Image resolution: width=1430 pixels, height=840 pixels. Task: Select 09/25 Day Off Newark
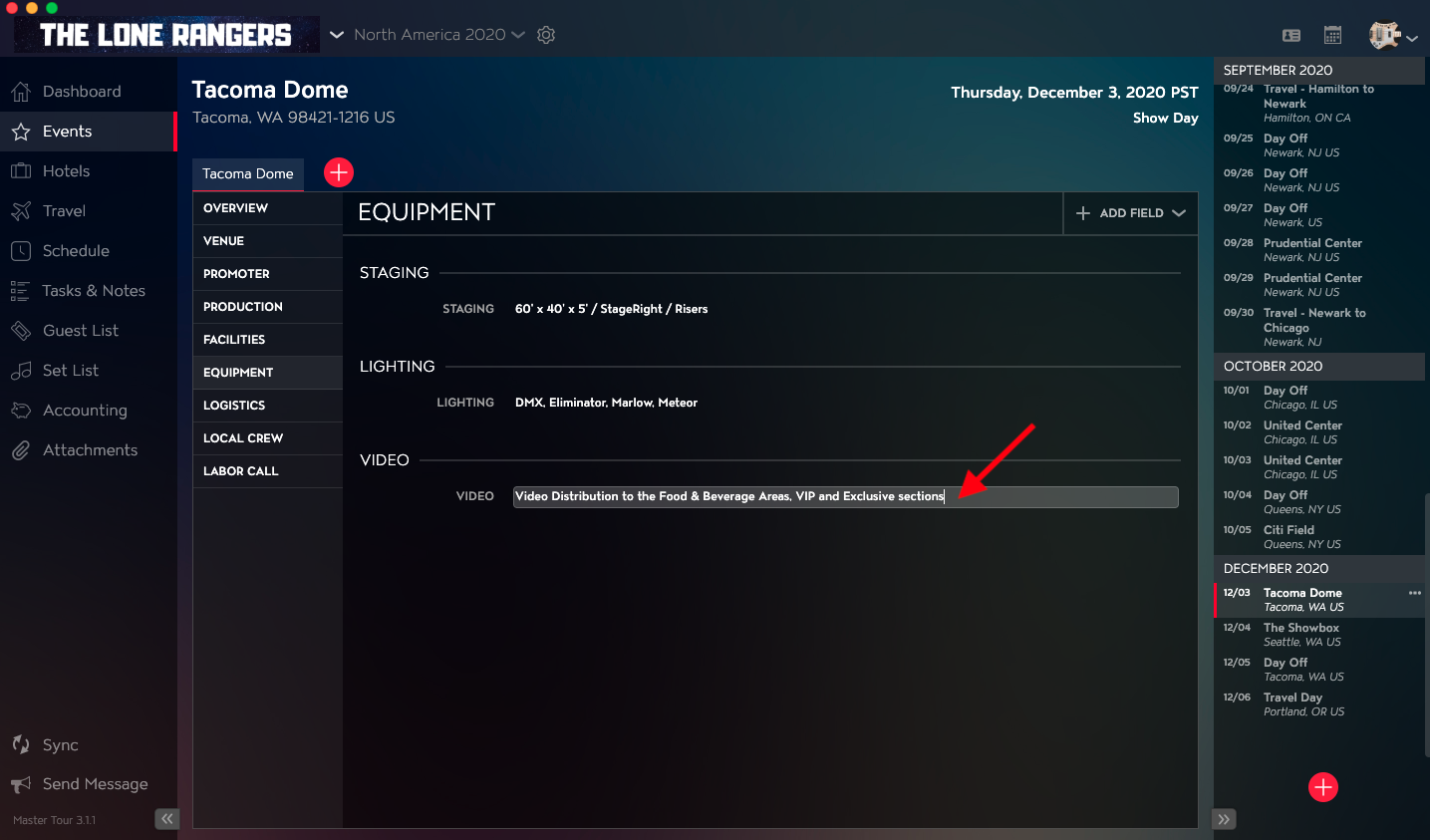(1319, 145)
